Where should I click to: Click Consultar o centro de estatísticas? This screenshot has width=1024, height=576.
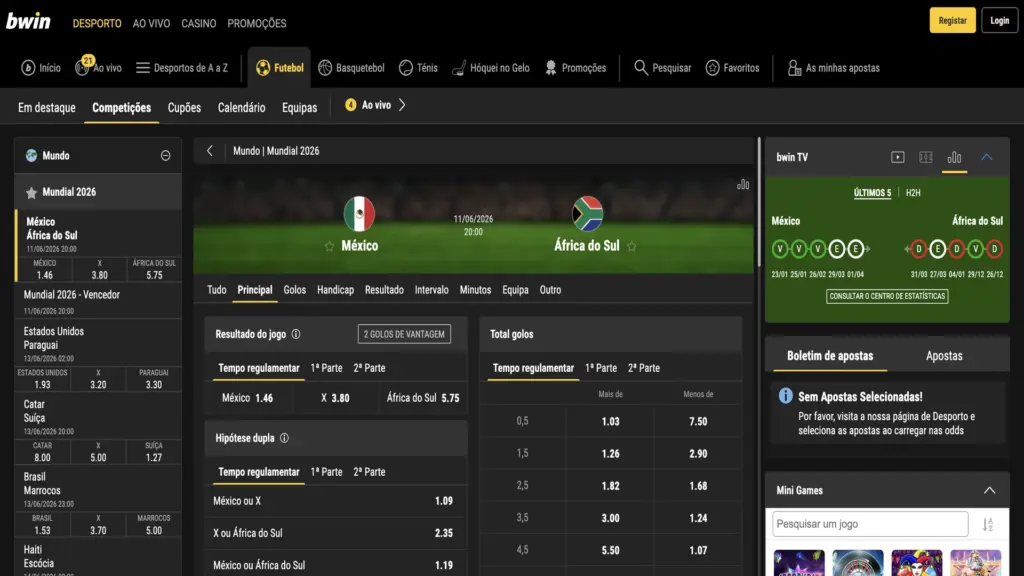point(887,296)
